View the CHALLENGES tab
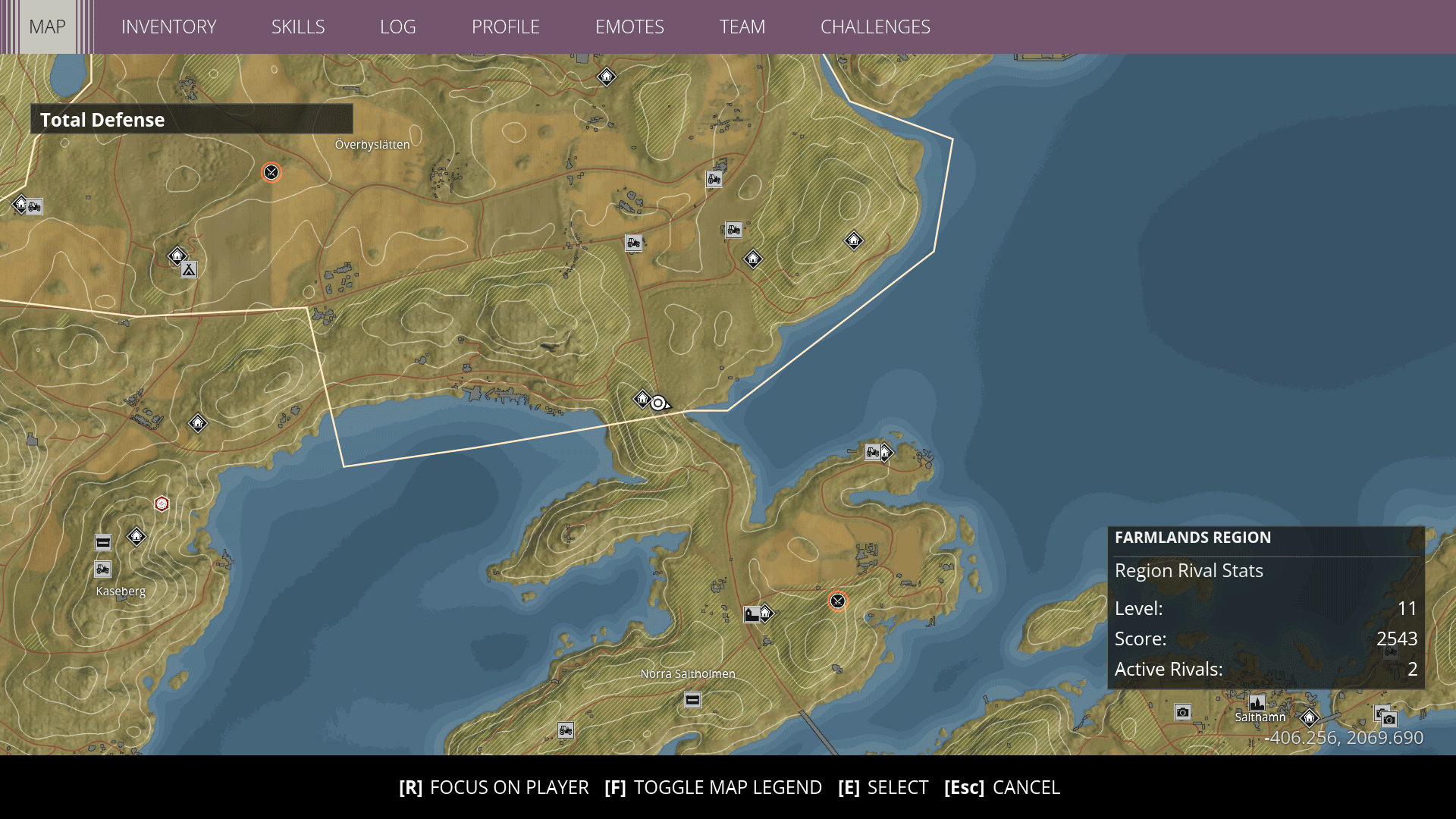Screen dimensions: 1456x819 coord(875,27)
